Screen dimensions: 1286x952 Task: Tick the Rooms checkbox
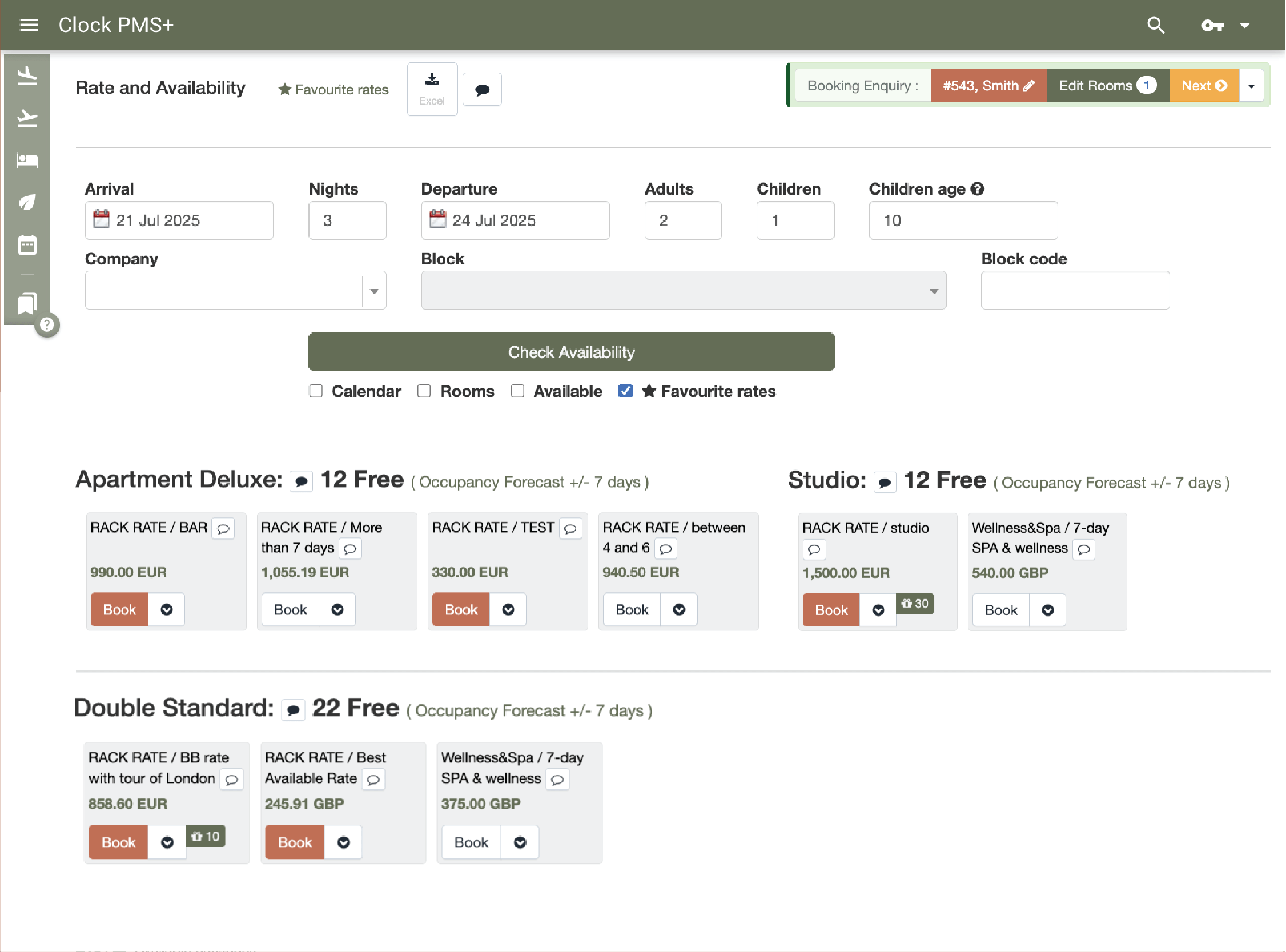[424, 391]
